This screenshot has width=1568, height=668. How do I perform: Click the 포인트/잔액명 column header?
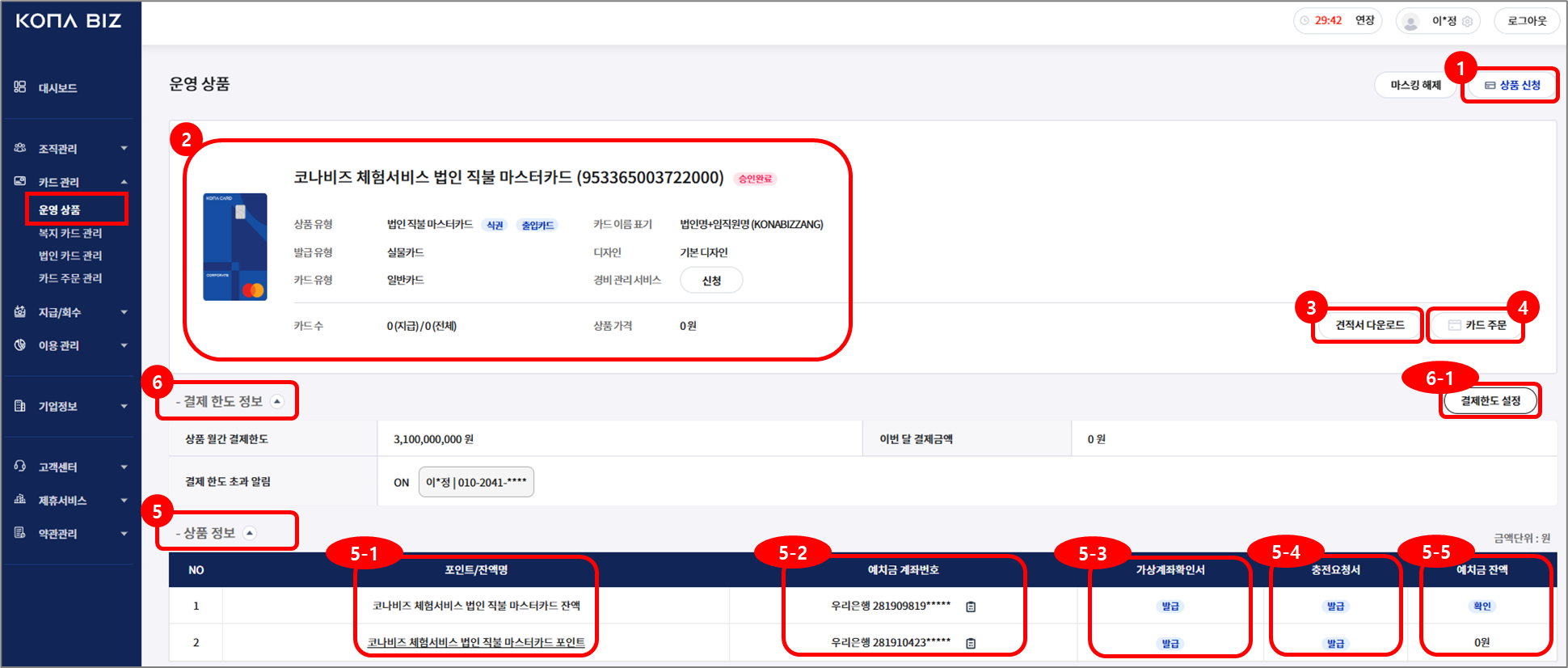tap(476, 570)
